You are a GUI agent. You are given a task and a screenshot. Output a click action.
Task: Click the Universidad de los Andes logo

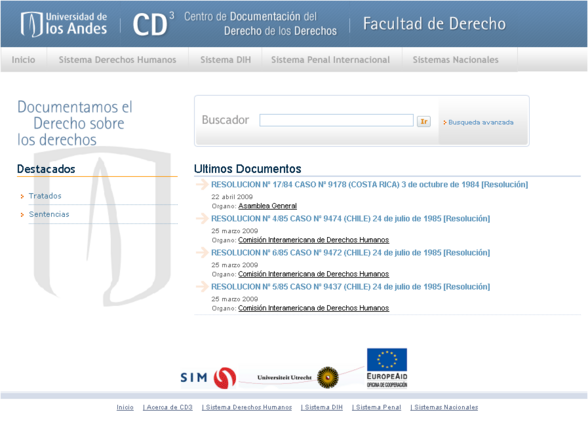point(64,24)
